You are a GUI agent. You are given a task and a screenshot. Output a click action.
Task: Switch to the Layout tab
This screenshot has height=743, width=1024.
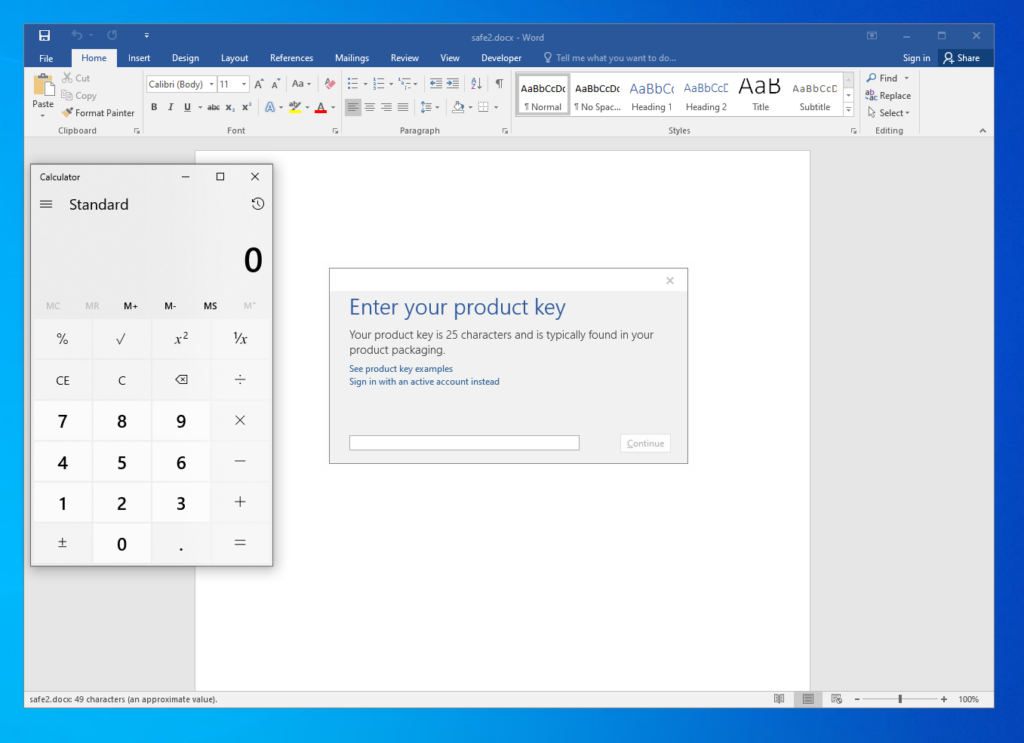(234, 58)
